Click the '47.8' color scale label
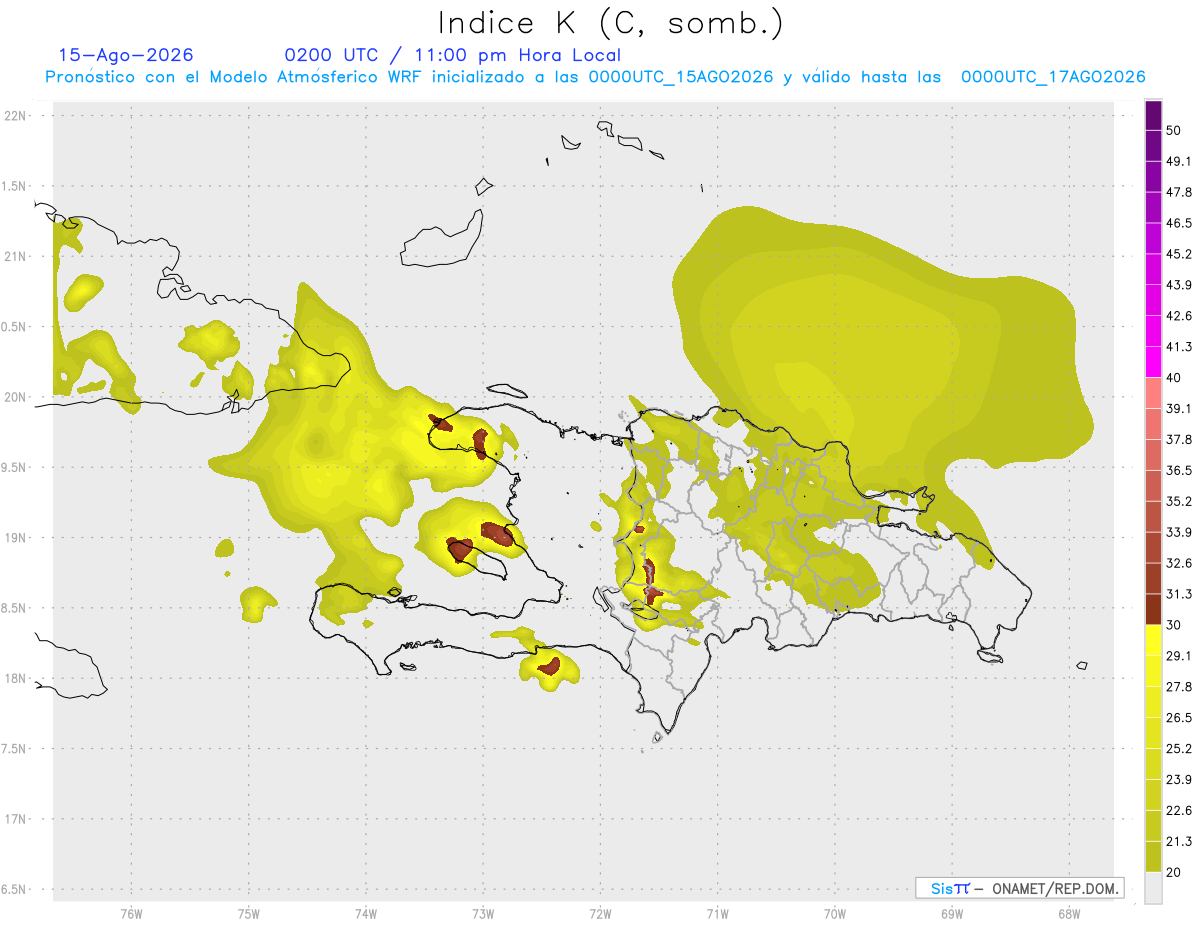 tap(1180, 193)
